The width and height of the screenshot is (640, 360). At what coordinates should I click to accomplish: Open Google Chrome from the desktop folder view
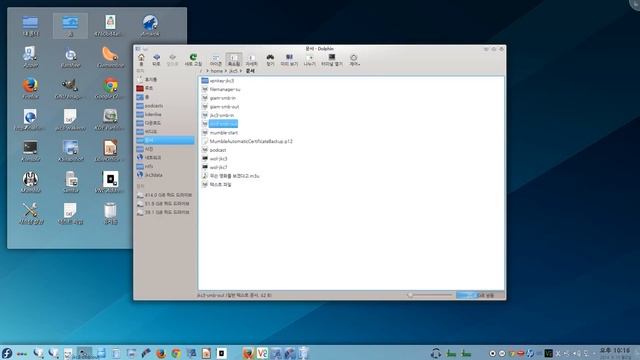(x=110, y=89)
